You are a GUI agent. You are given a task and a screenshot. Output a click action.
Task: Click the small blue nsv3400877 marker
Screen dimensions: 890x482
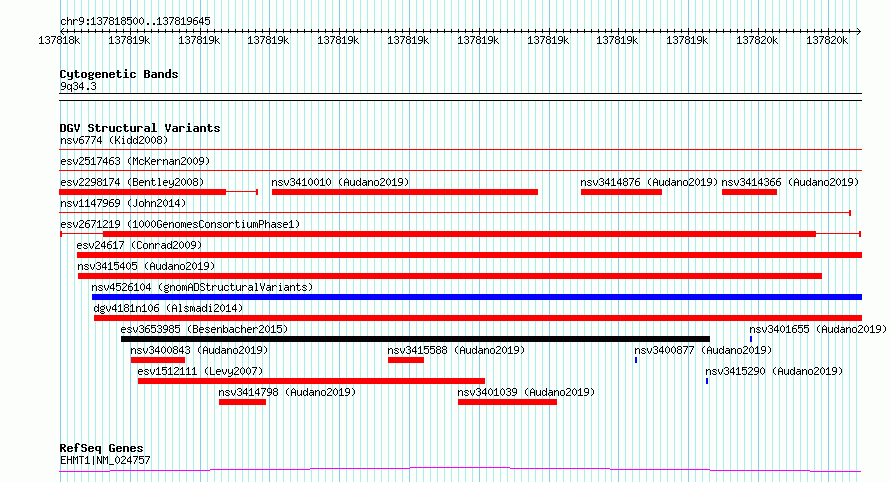point(636,360)
